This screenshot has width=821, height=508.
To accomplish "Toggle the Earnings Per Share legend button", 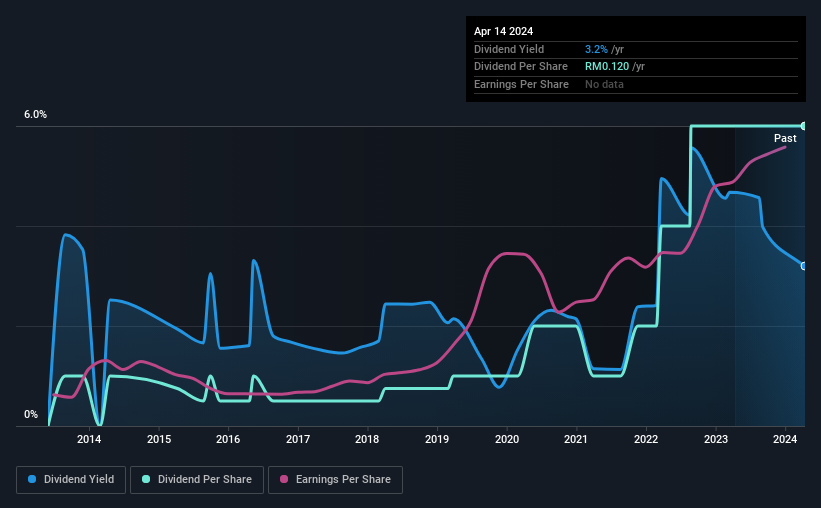I will tap(335, 480).
